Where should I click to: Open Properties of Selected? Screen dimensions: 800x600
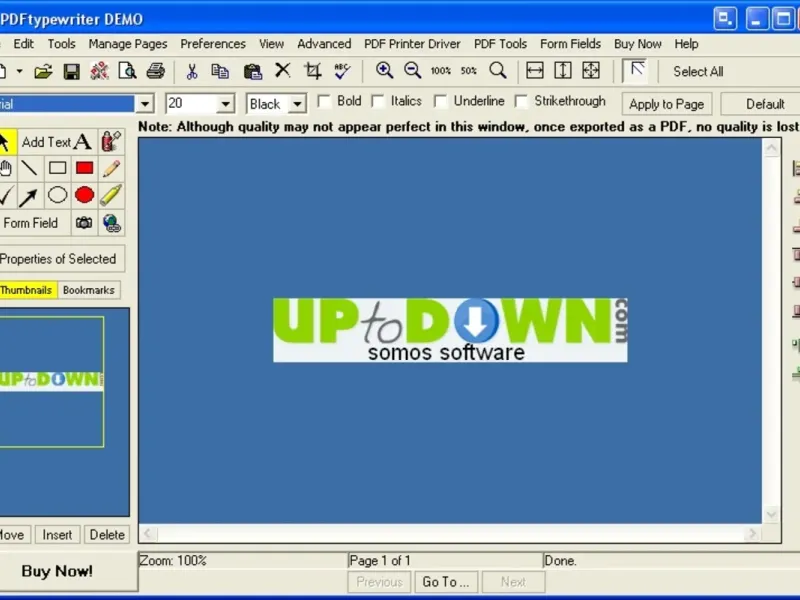coord(61,259)
